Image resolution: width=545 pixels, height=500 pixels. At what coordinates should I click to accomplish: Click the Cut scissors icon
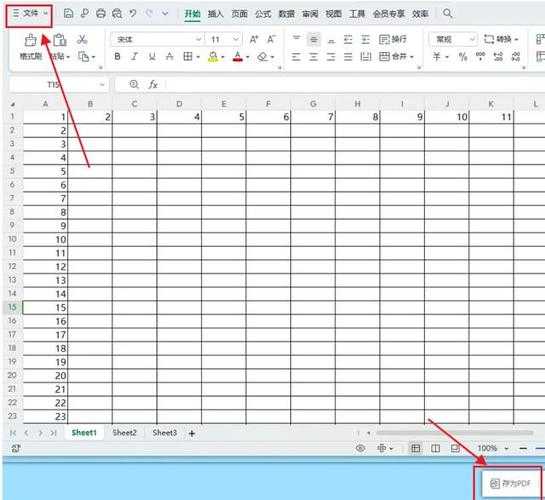(x=82, y=39)
